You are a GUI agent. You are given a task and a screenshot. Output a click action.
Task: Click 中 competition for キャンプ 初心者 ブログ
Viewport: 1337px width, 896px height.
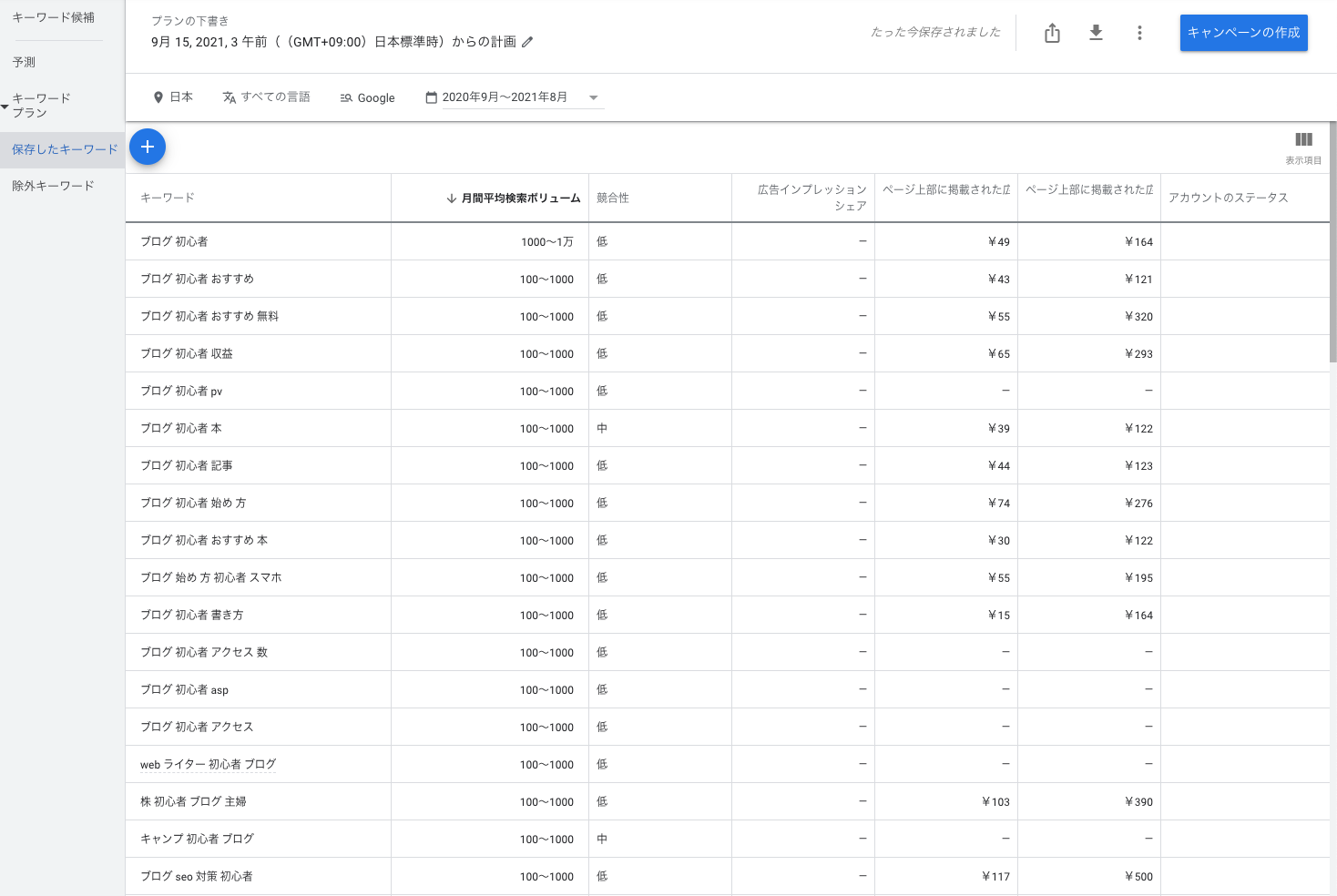click(602, 839)
